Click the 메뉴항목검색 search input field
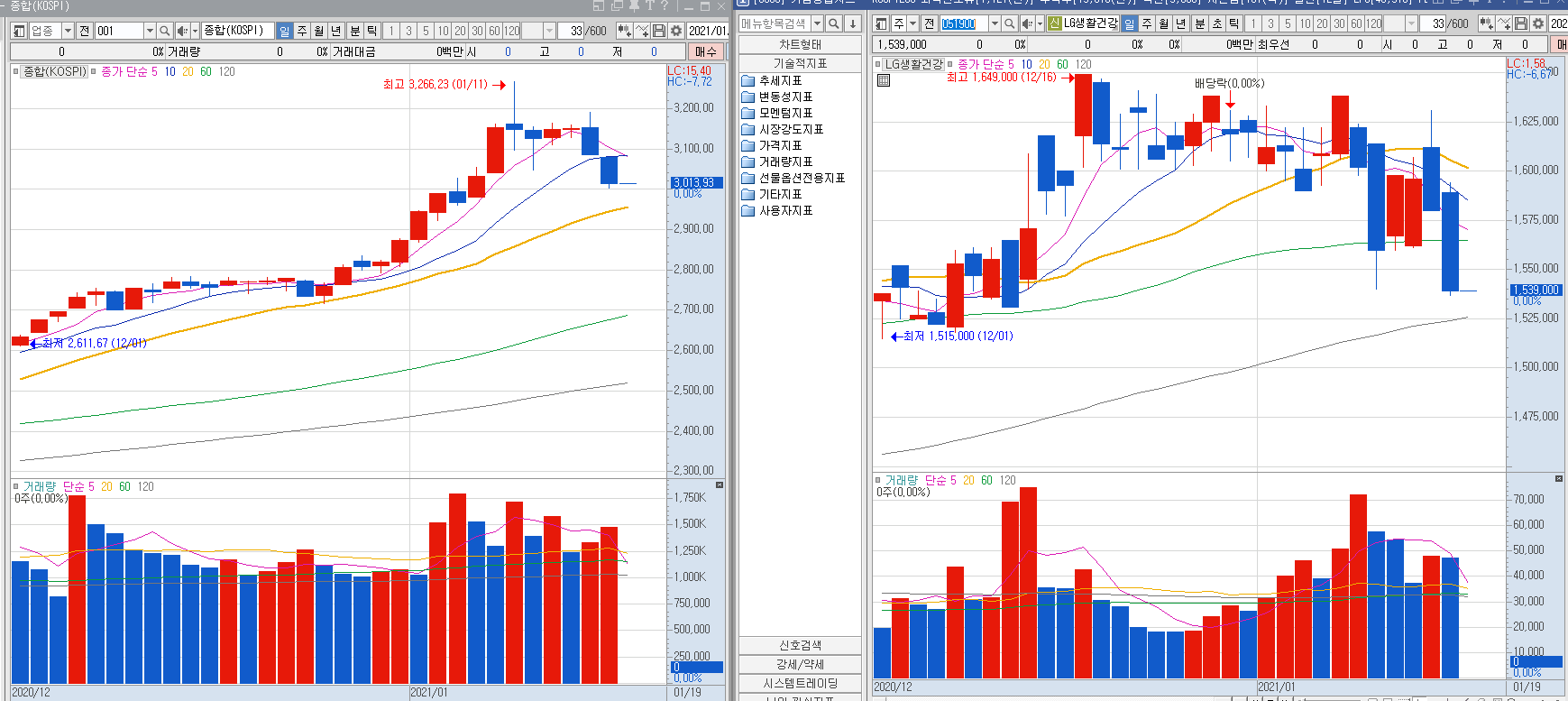This screenshot has width=1568, height=701. point(775,23)
